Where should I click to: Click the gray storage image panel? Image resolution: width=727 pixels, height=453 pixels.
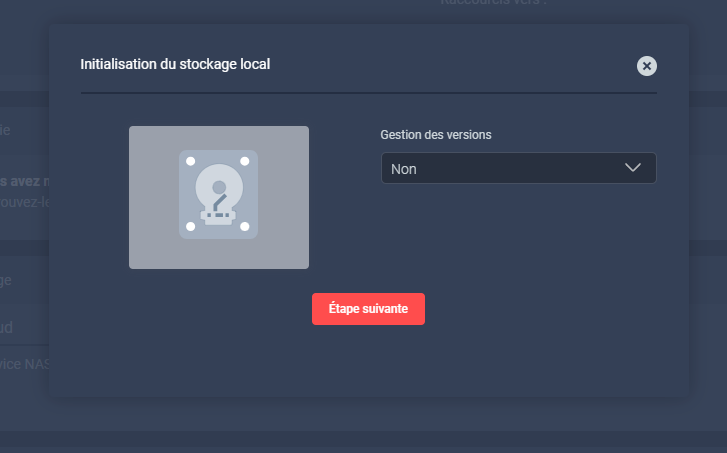pos(150,250)
